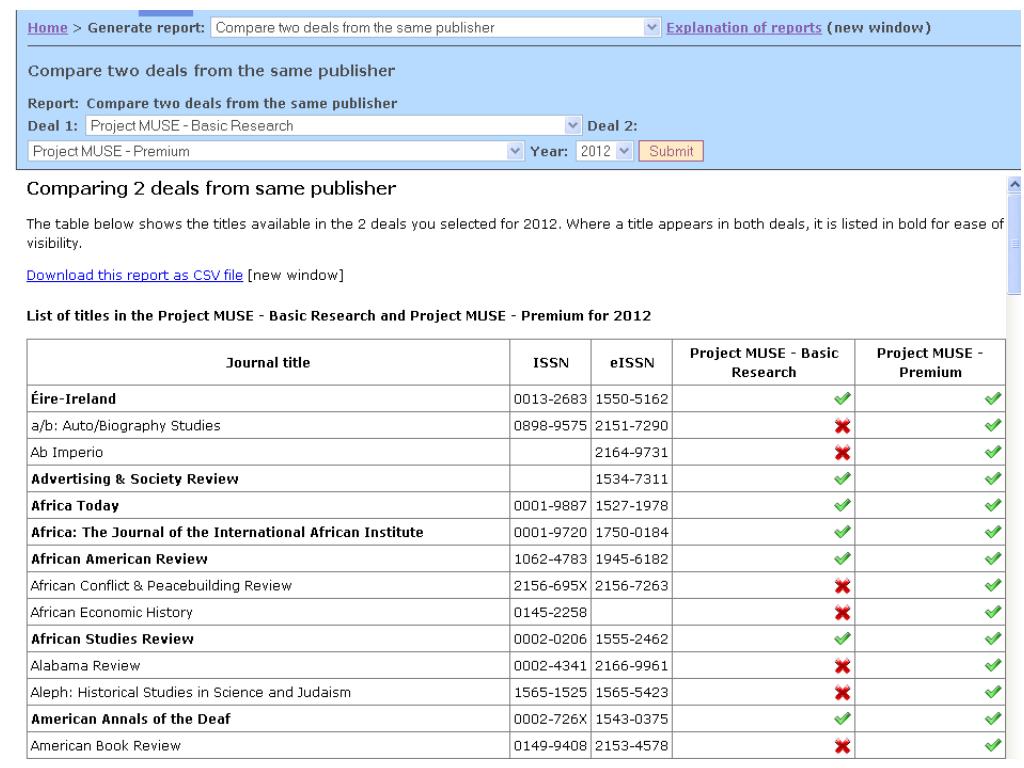Image resolution: width=1024 pixels, height=768 pixels.
Task: Click the Premium check for African American Review
Action: point(993,559)
